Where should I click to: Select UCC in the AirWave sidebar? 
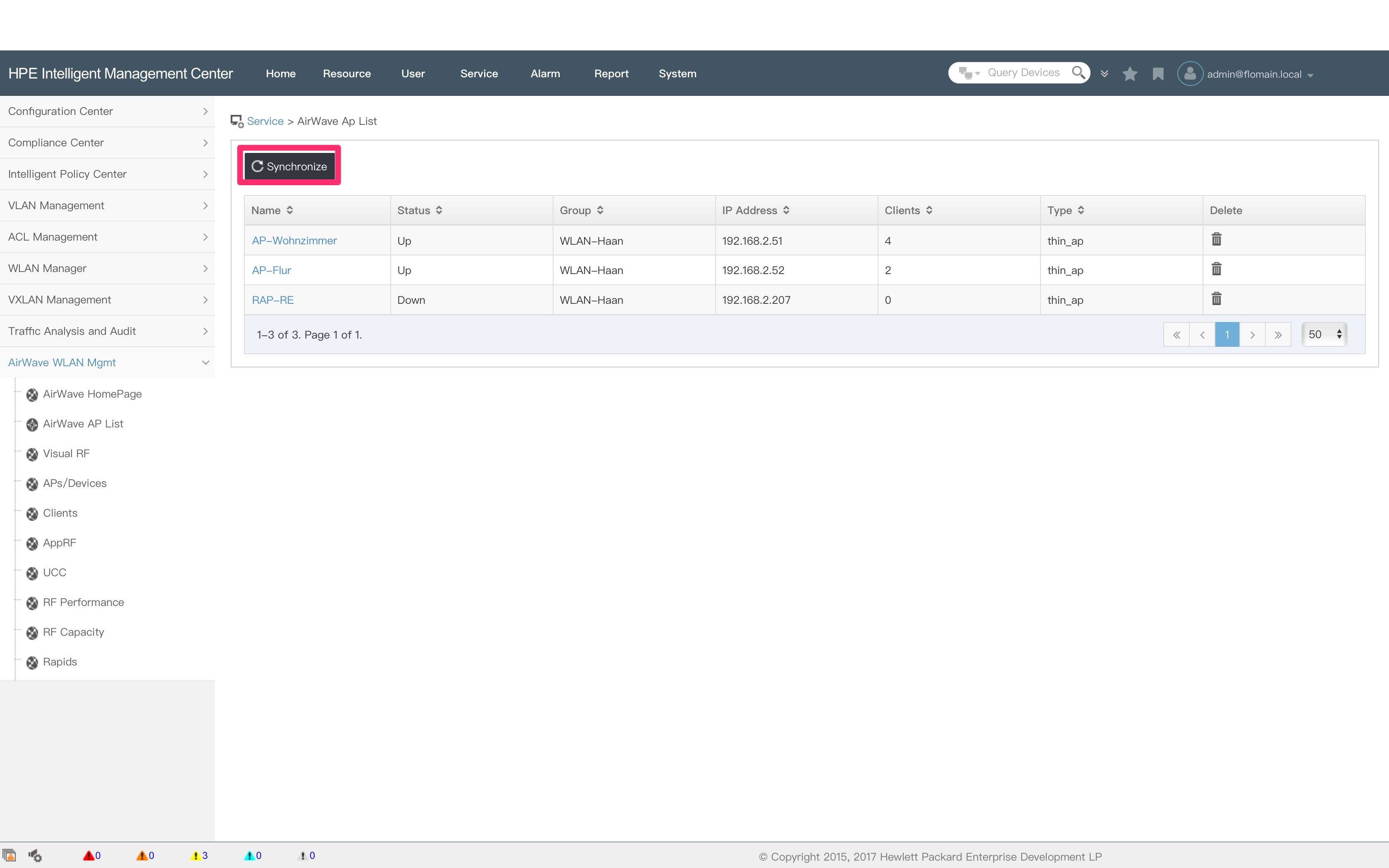click(x=55, y=572)
